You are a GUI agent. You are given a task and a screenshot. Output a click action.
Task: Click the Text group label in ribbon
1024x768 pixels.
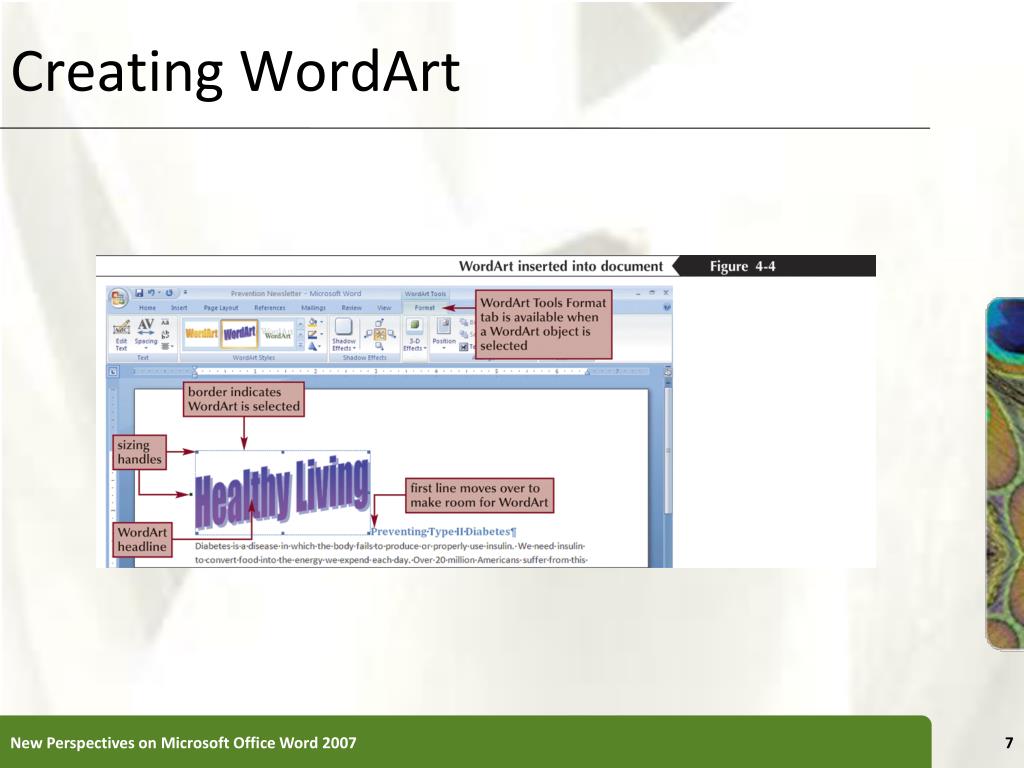pos(143,358)
